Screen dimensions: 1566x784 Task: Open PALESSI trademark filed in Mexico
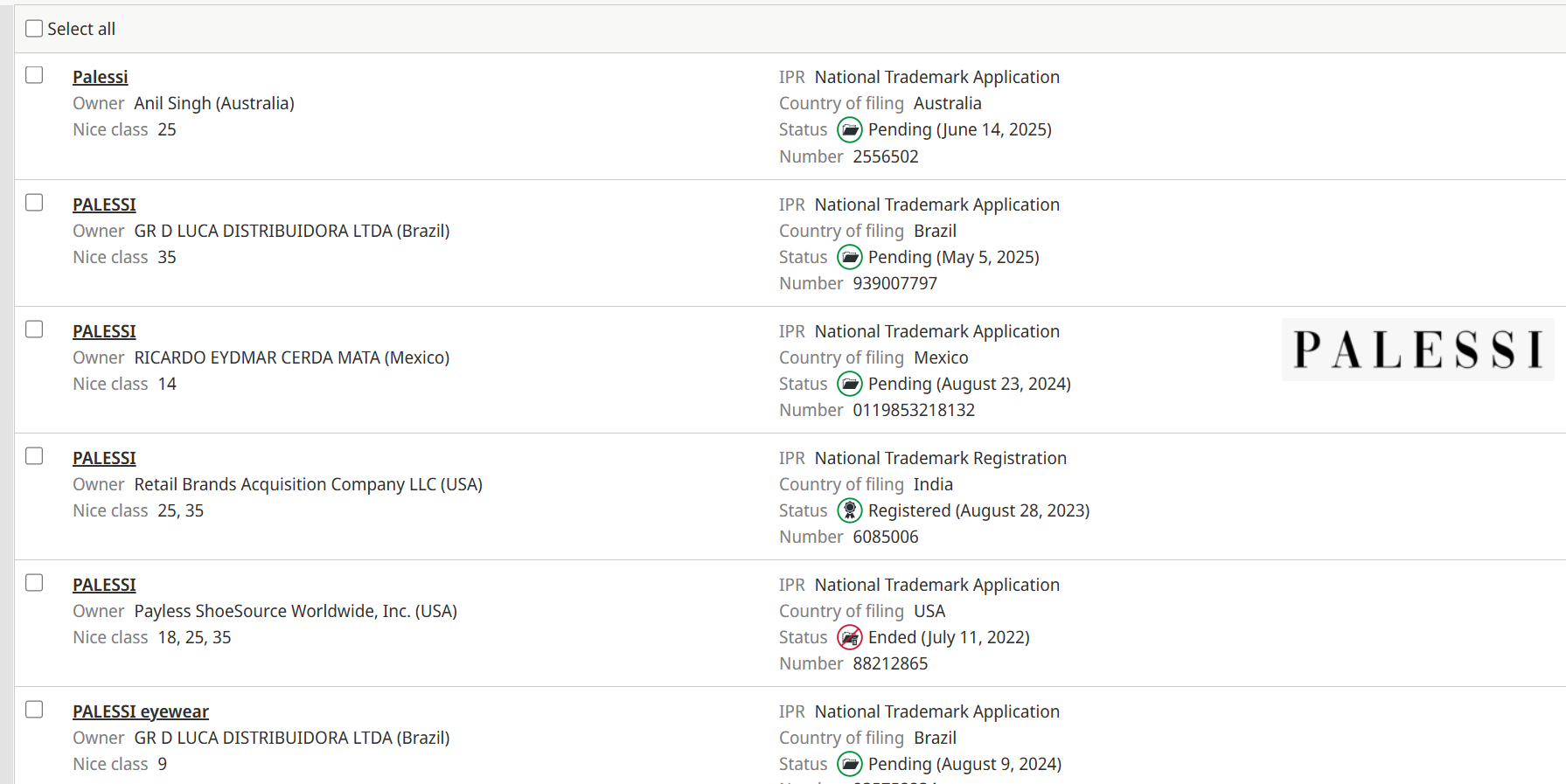tap(104, 331)
